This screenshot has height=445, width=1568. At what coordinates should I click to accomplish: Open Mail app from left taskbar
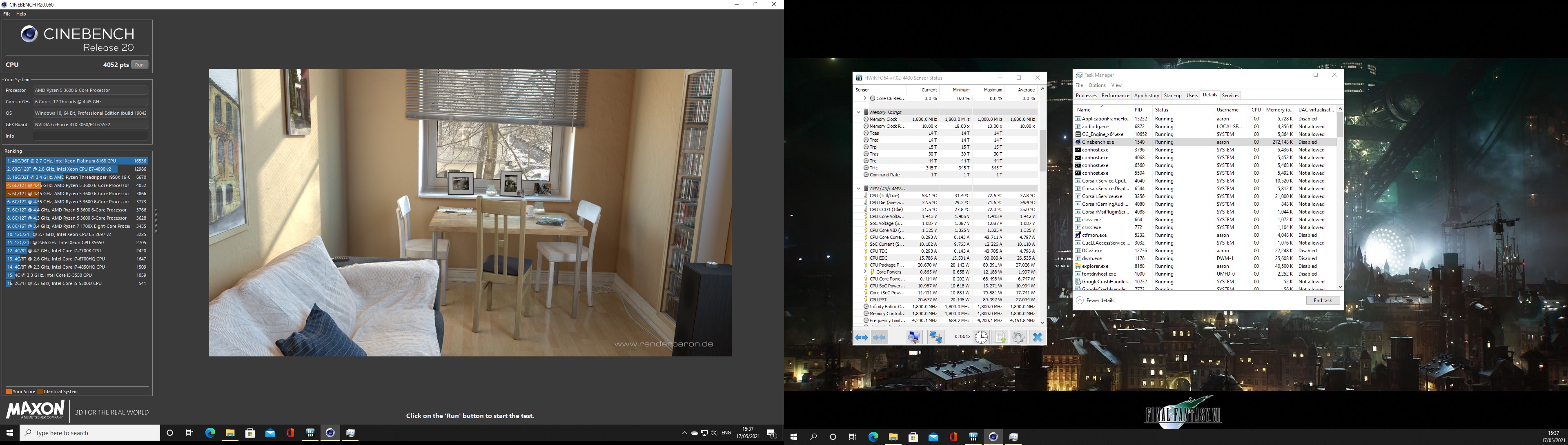pos(270,433)
